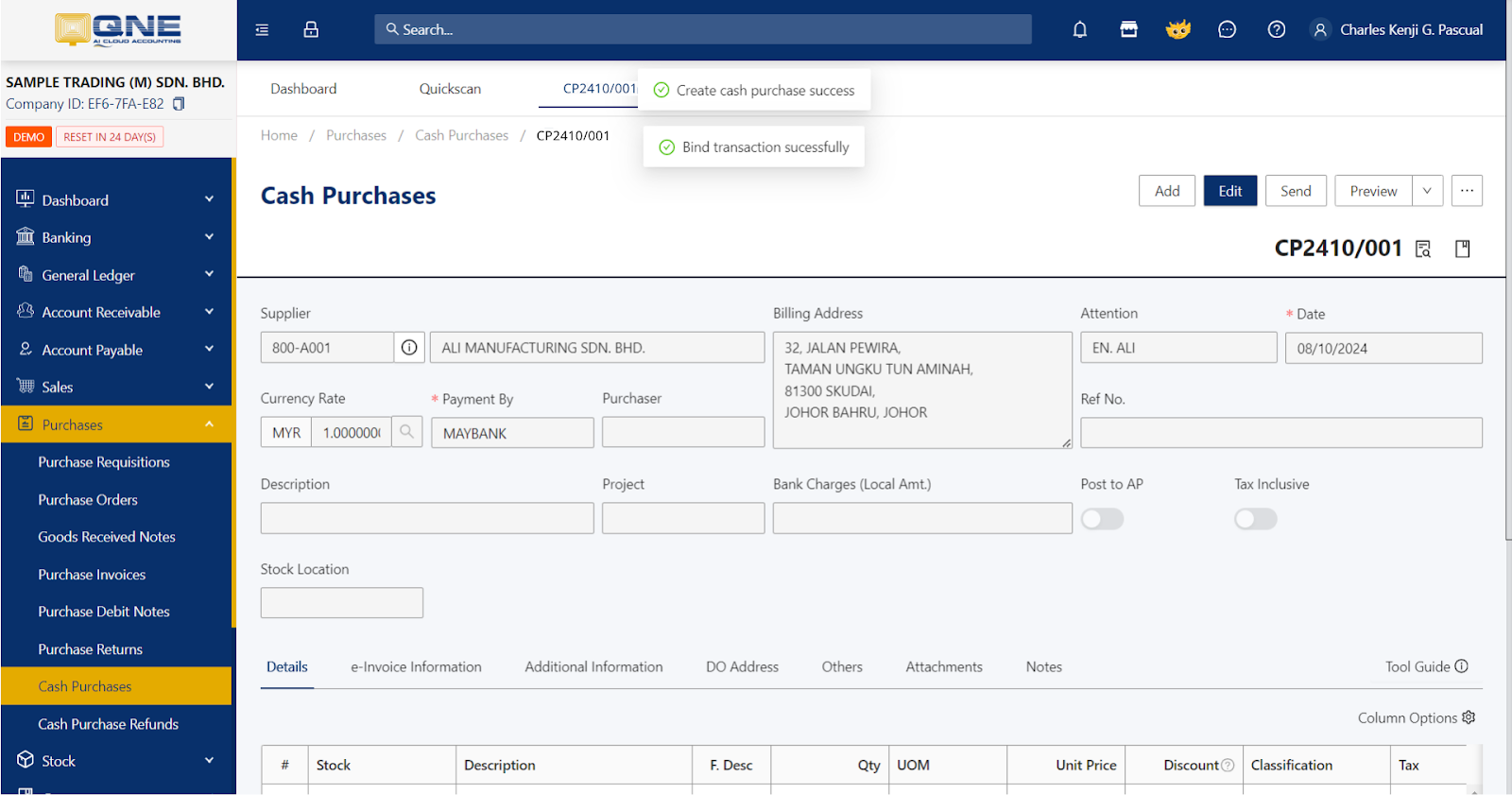Click the Add button
The width and height of the screenshot is (1512, 811).
click(1167, 191)
